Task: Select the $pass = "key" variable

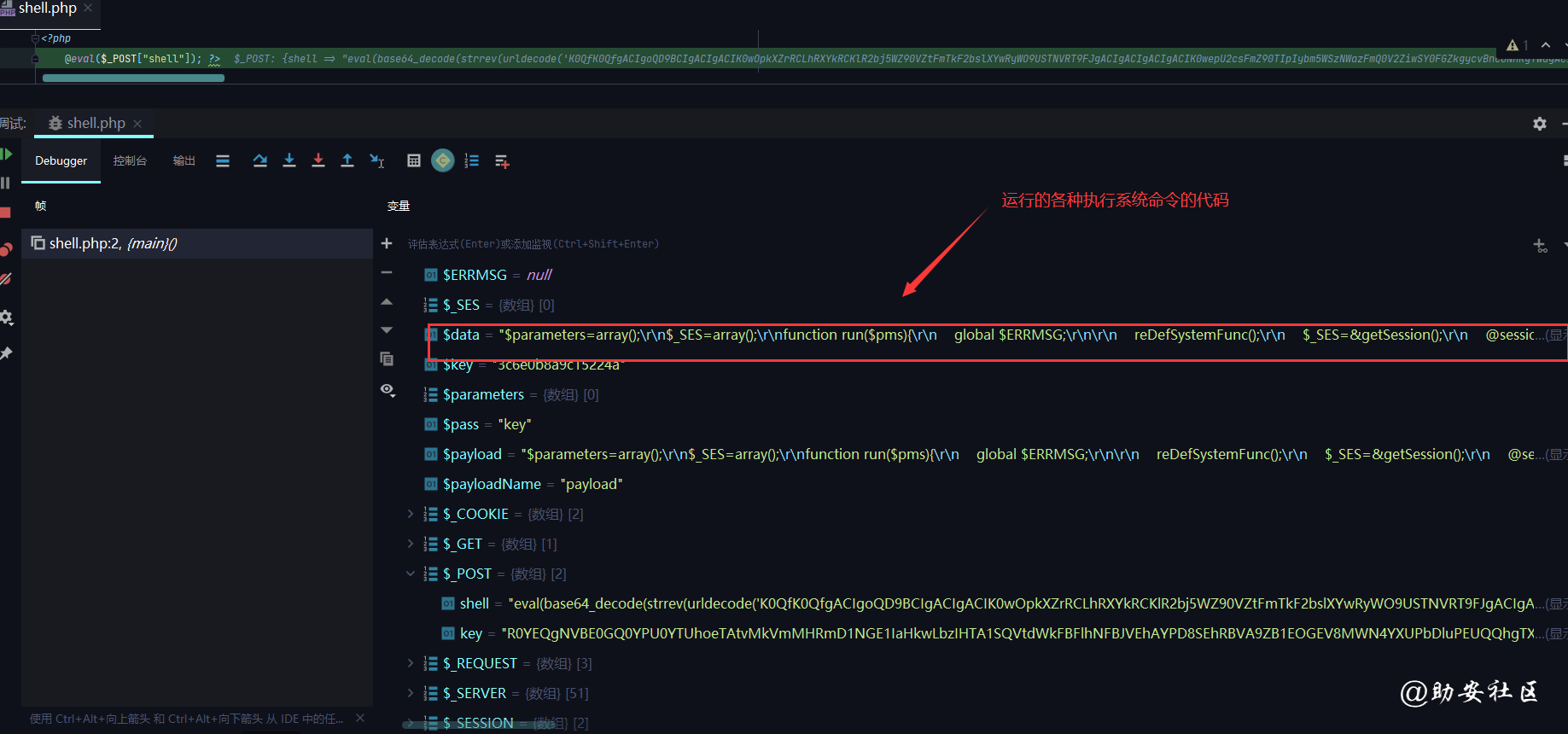Action: (478, 424)
